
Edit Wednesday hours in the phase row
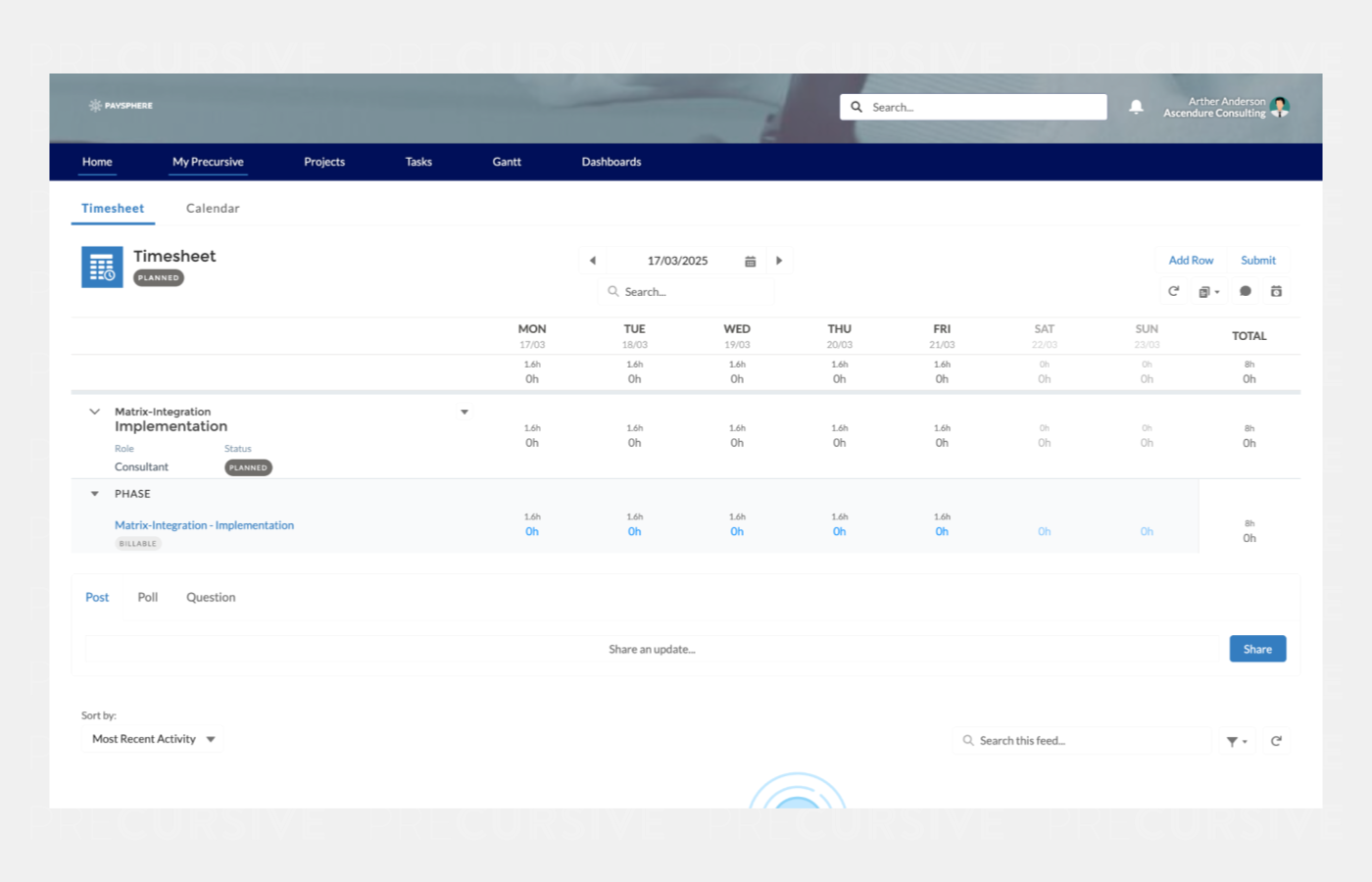tap(737, 531)
